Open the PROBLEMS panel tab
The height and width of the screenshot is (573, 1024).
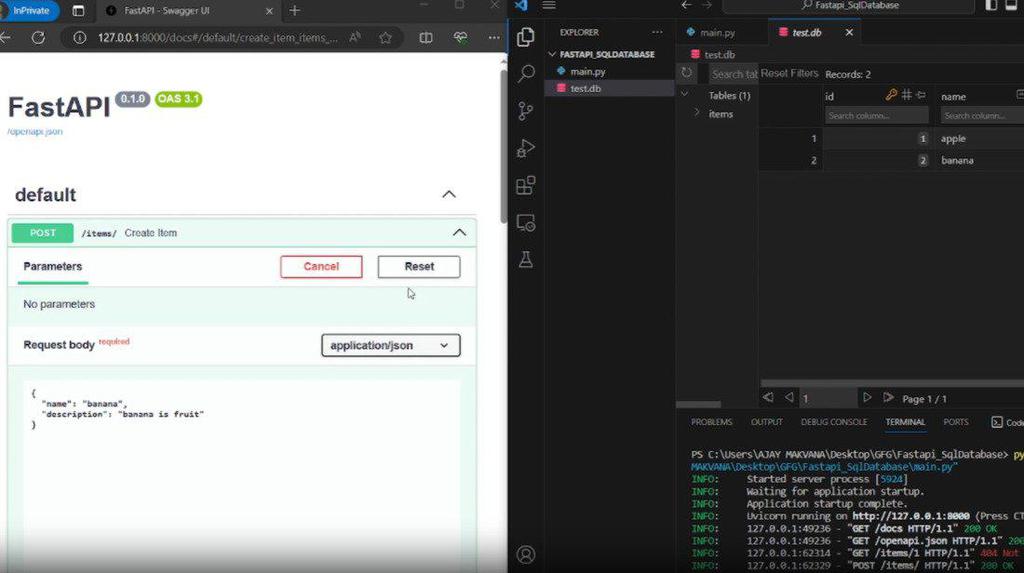pyautogui.click(x=711, y=422)
